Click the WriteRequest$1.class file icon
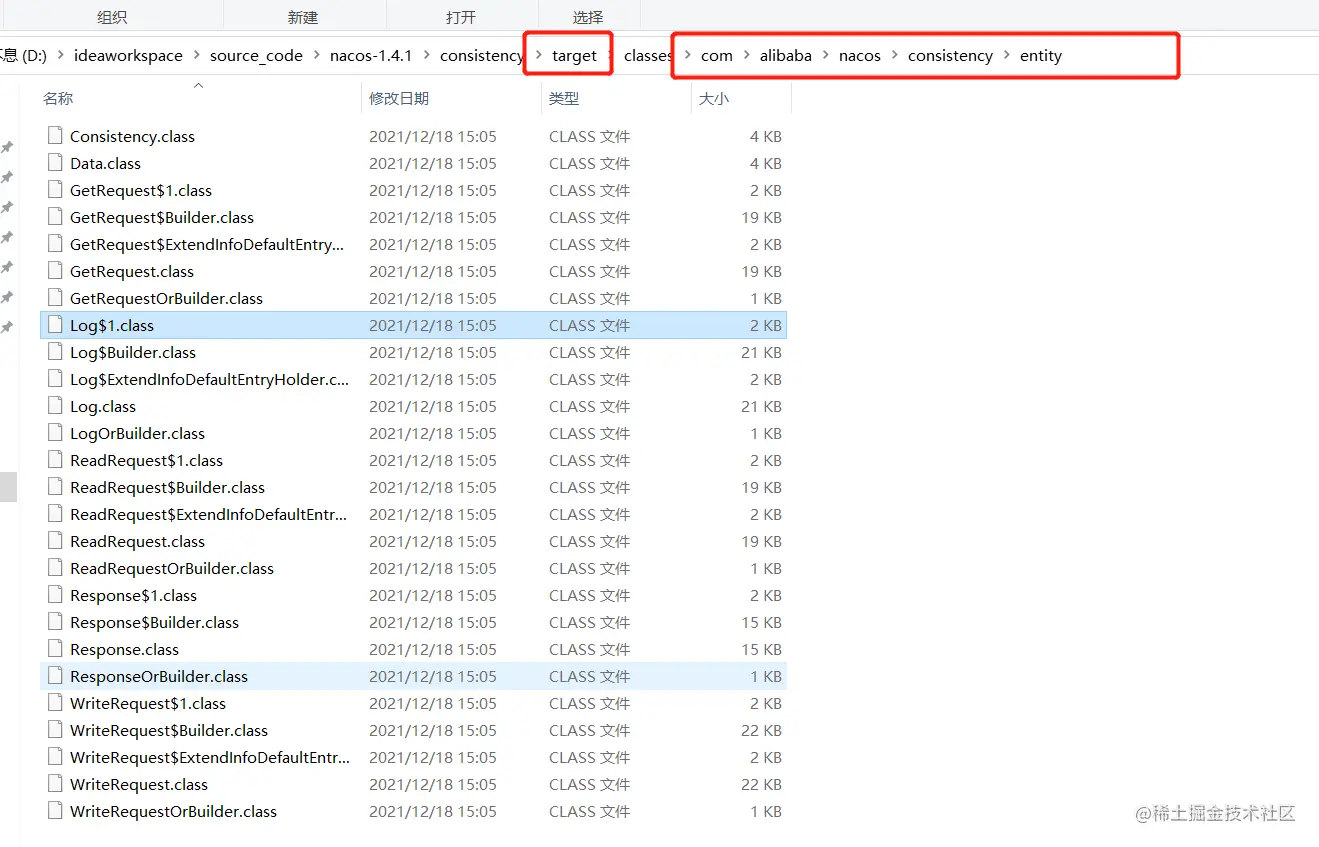1319x847 pixels. click(x=55, y=703)
